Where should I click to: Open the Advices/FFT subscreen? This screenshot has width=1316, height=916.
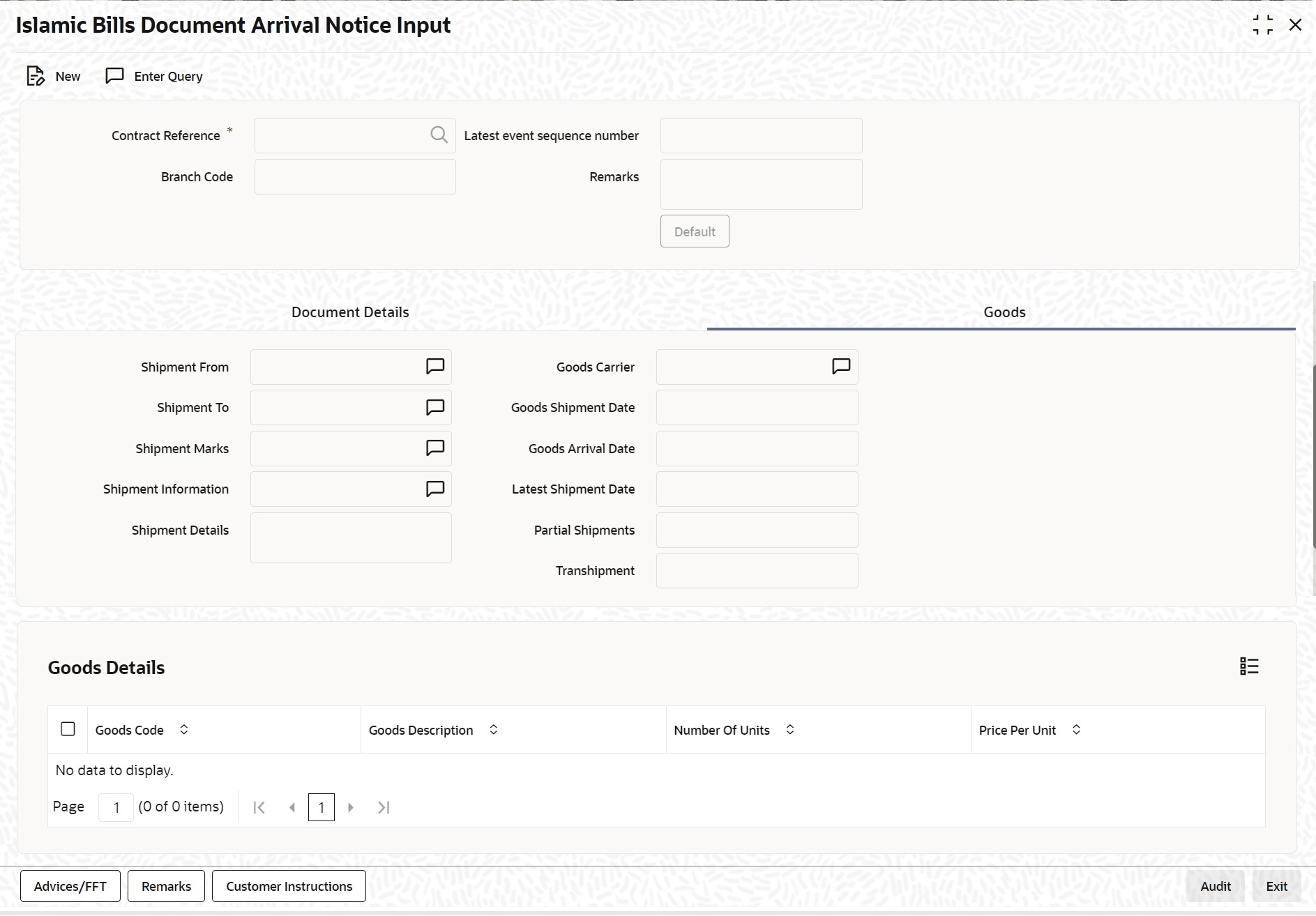[70, 886]
